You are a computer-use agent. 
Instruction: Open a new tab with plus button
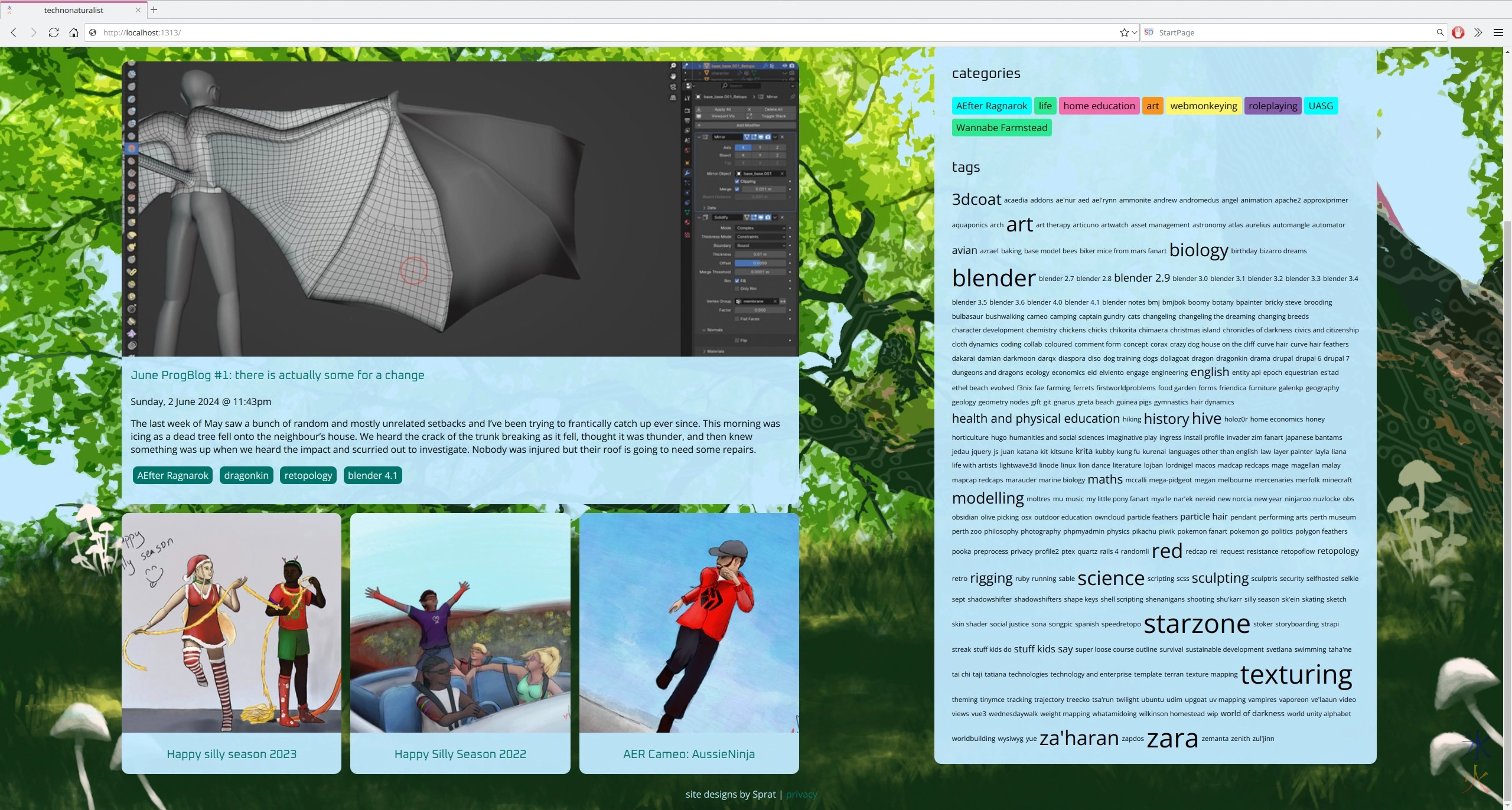tap(154, 9)
